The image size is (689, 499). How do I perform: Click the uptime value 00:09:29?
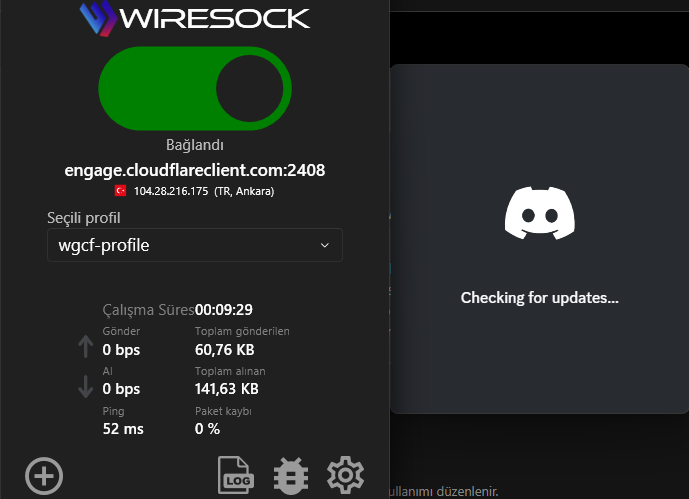click(x=224, y=310)
